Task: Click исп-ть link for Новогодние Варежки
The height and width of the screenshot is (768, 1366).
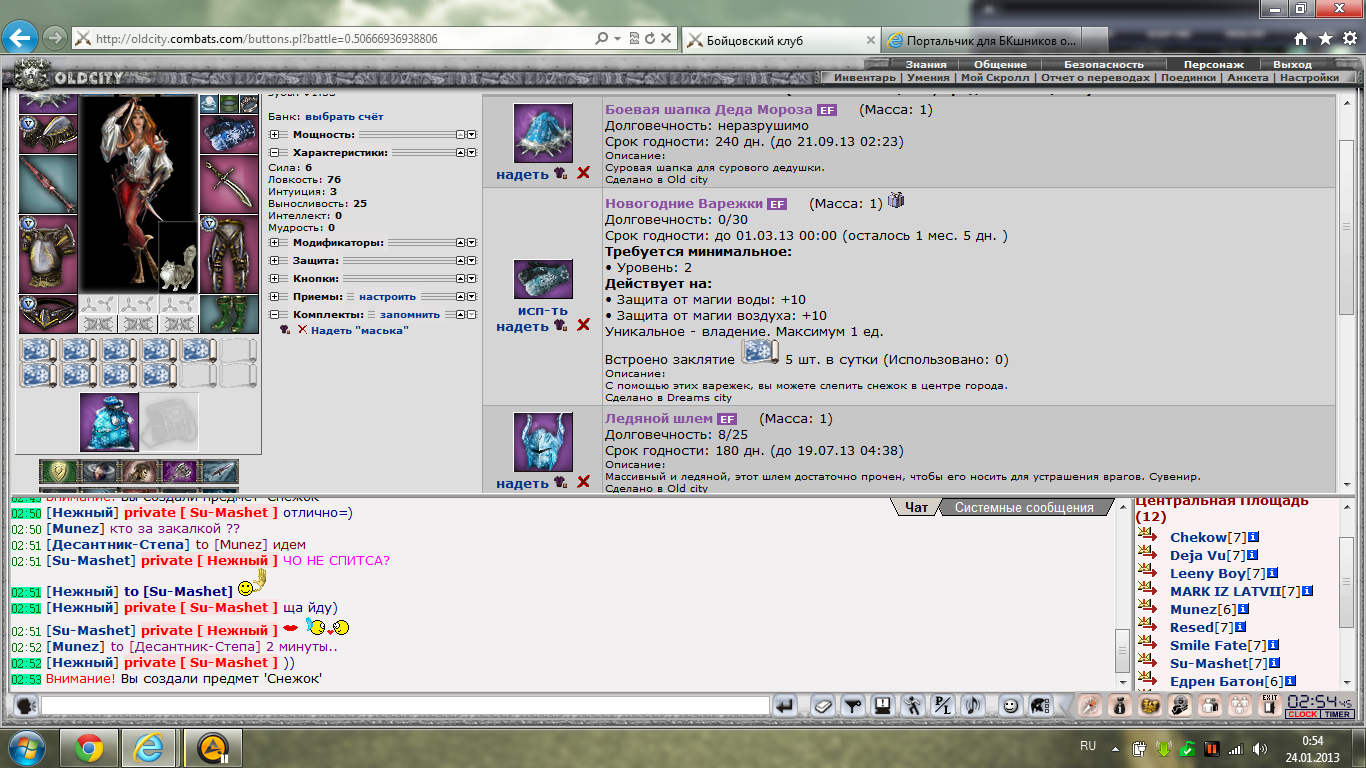Action: point(543,310)
